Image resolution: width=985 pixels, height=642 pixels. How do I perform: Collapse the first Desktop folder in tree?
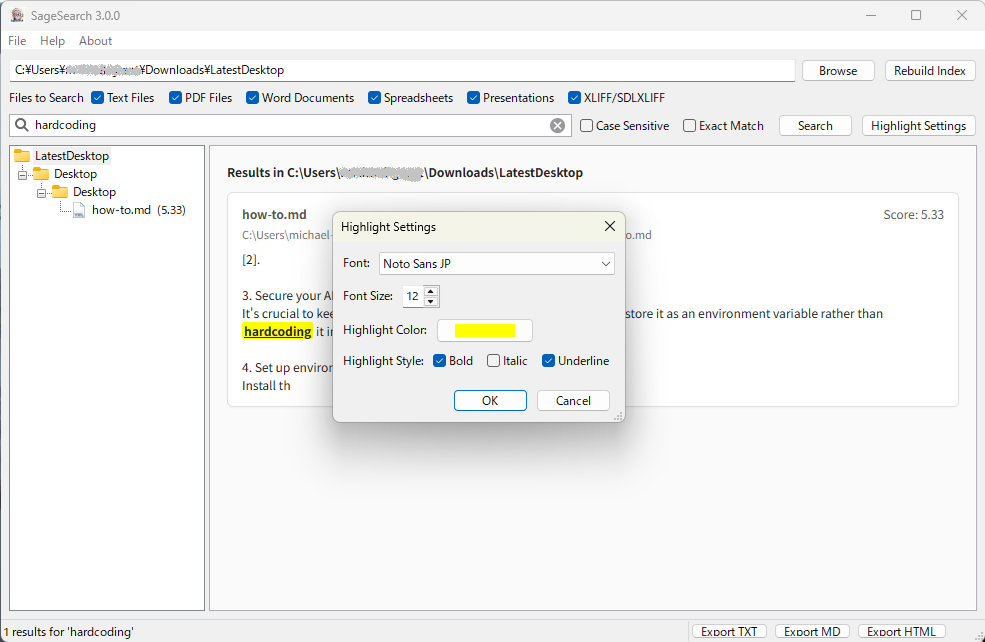click(23, 174)
